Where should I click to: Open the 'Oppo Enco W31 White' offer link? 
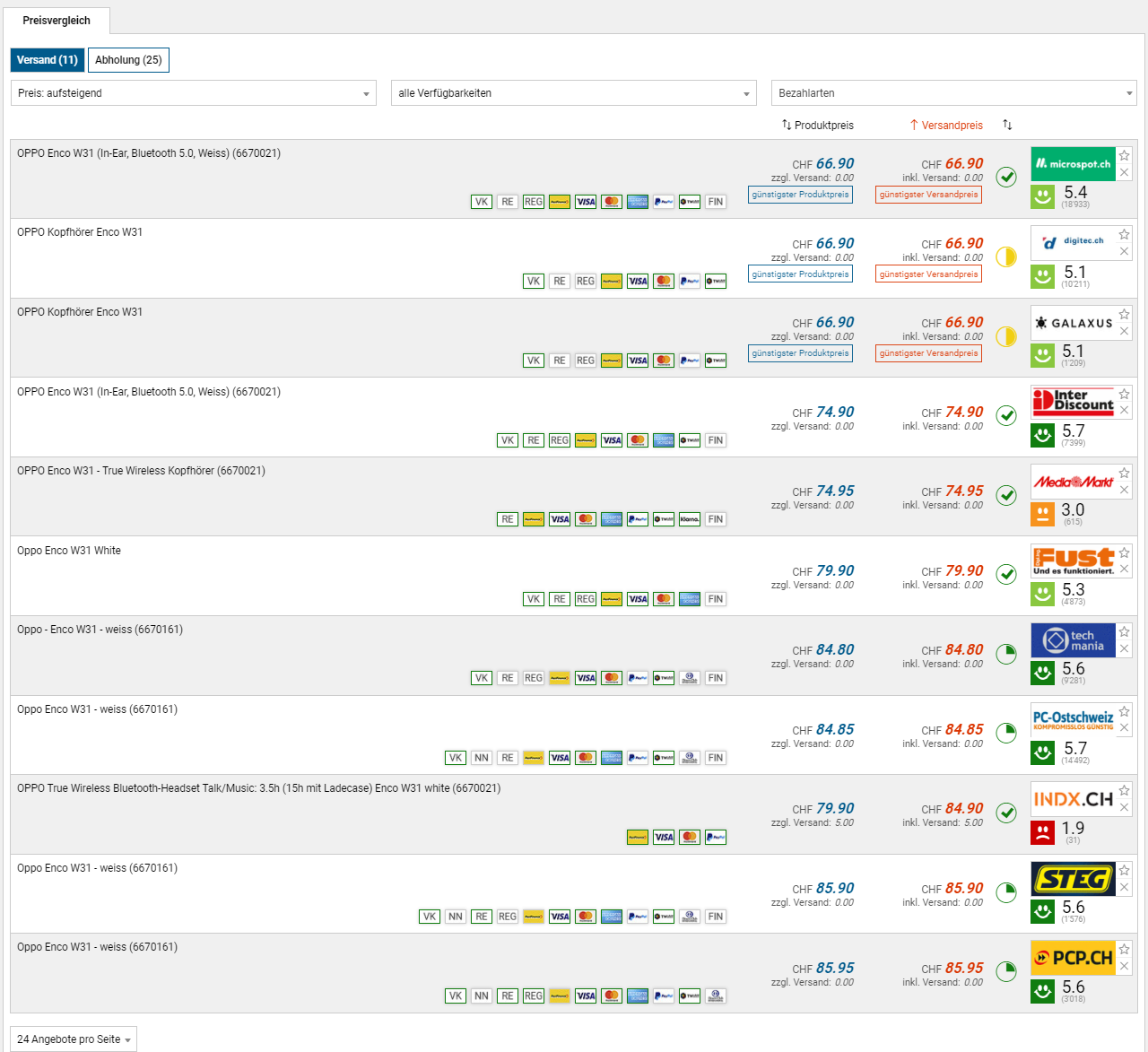click(x=69, y=551)
